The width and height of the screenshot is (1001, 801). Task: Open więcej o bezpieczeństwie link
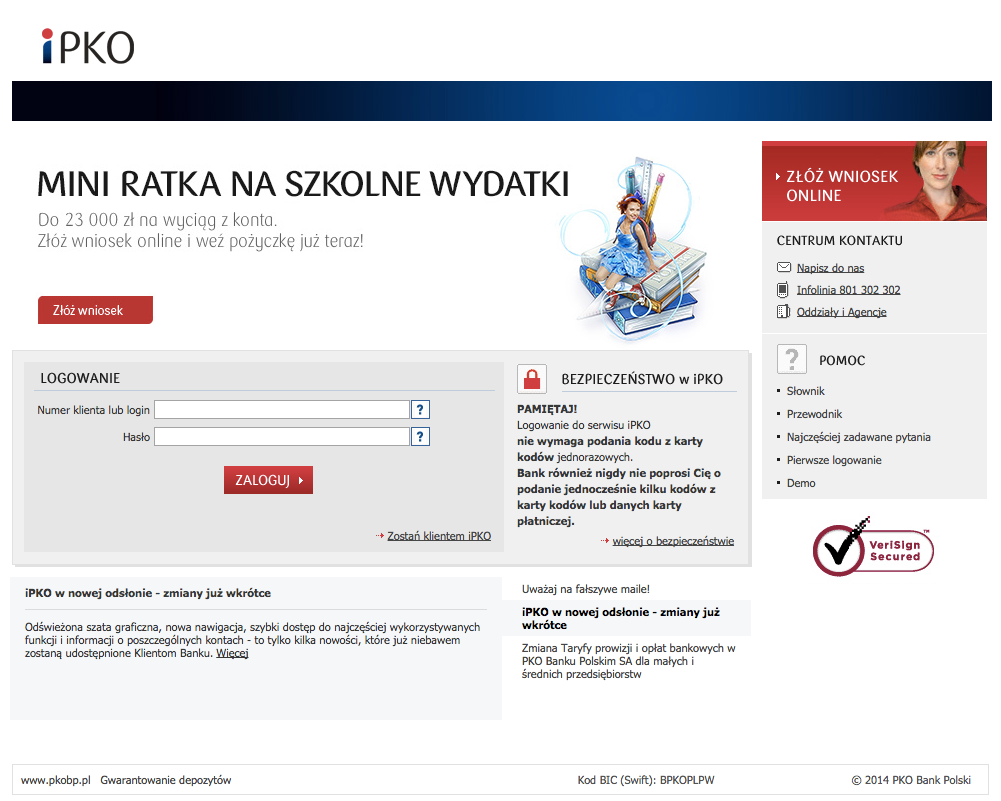673,541
